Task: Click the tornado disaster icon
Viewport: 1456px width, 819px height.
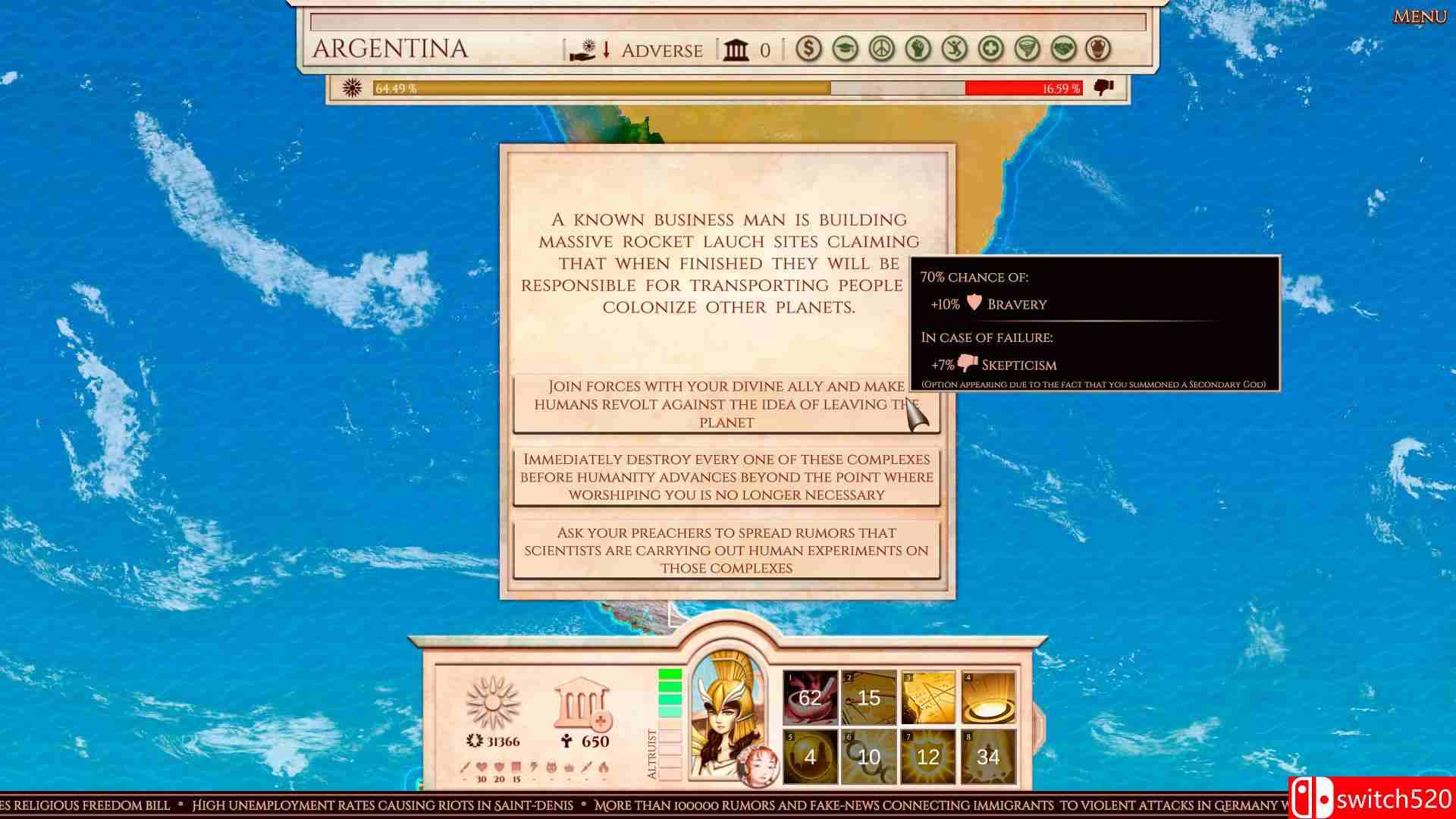Action: click(1027, 49)
